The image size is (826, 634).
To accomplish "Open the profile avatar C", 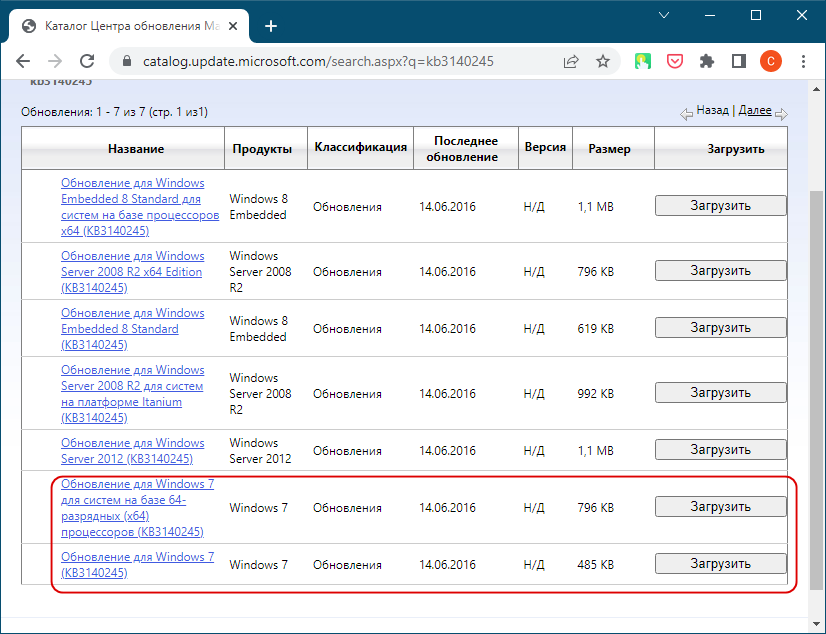I will [771, 62].
